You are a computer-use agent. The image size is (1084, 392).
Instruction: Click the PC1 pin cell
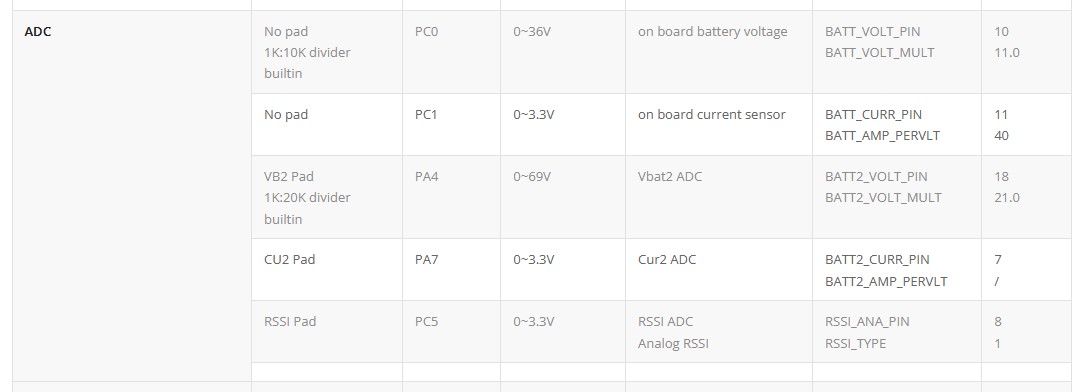click(x=451, y=124)
